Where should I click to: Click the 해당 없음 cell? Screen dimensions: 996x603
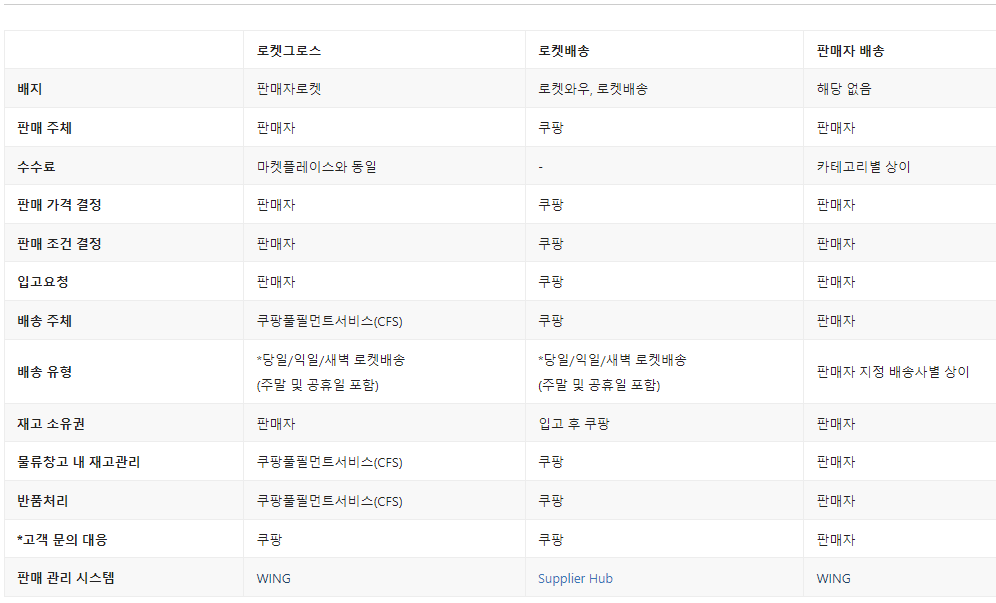(844, 89)
